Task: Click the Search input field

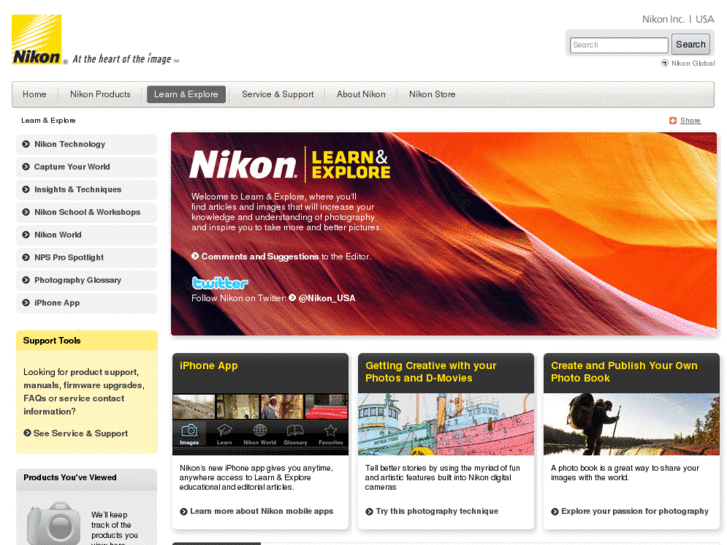Action: [x=619, y=45]
